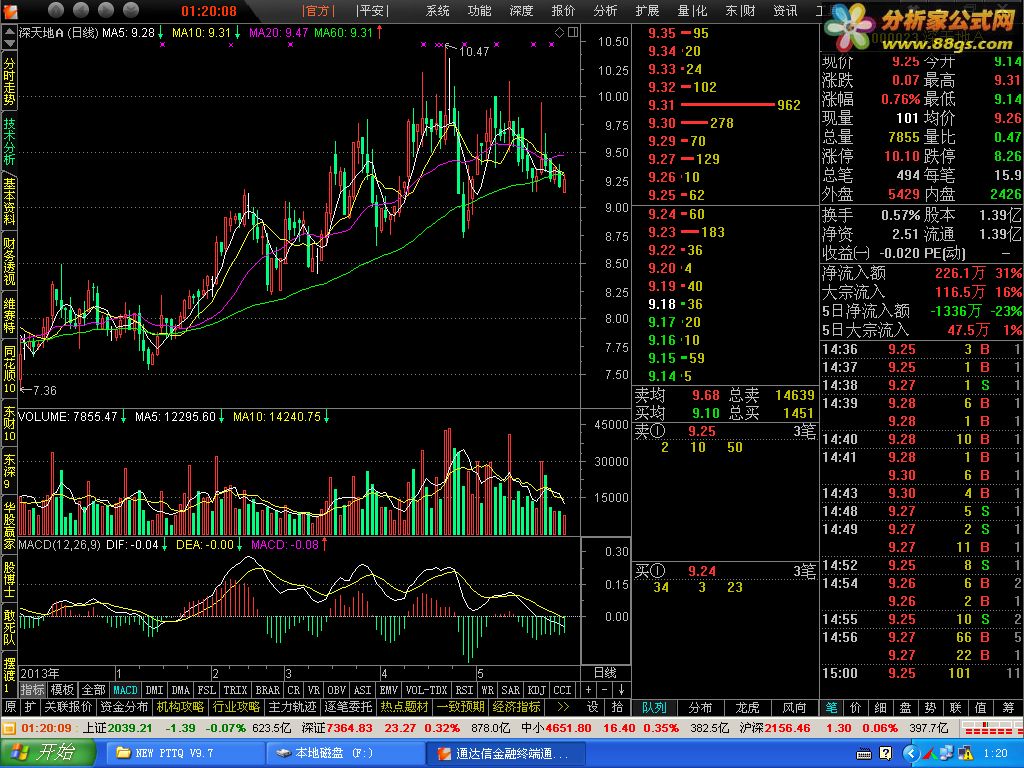Click the TDX app logo icon

click(x=11, y=10)
